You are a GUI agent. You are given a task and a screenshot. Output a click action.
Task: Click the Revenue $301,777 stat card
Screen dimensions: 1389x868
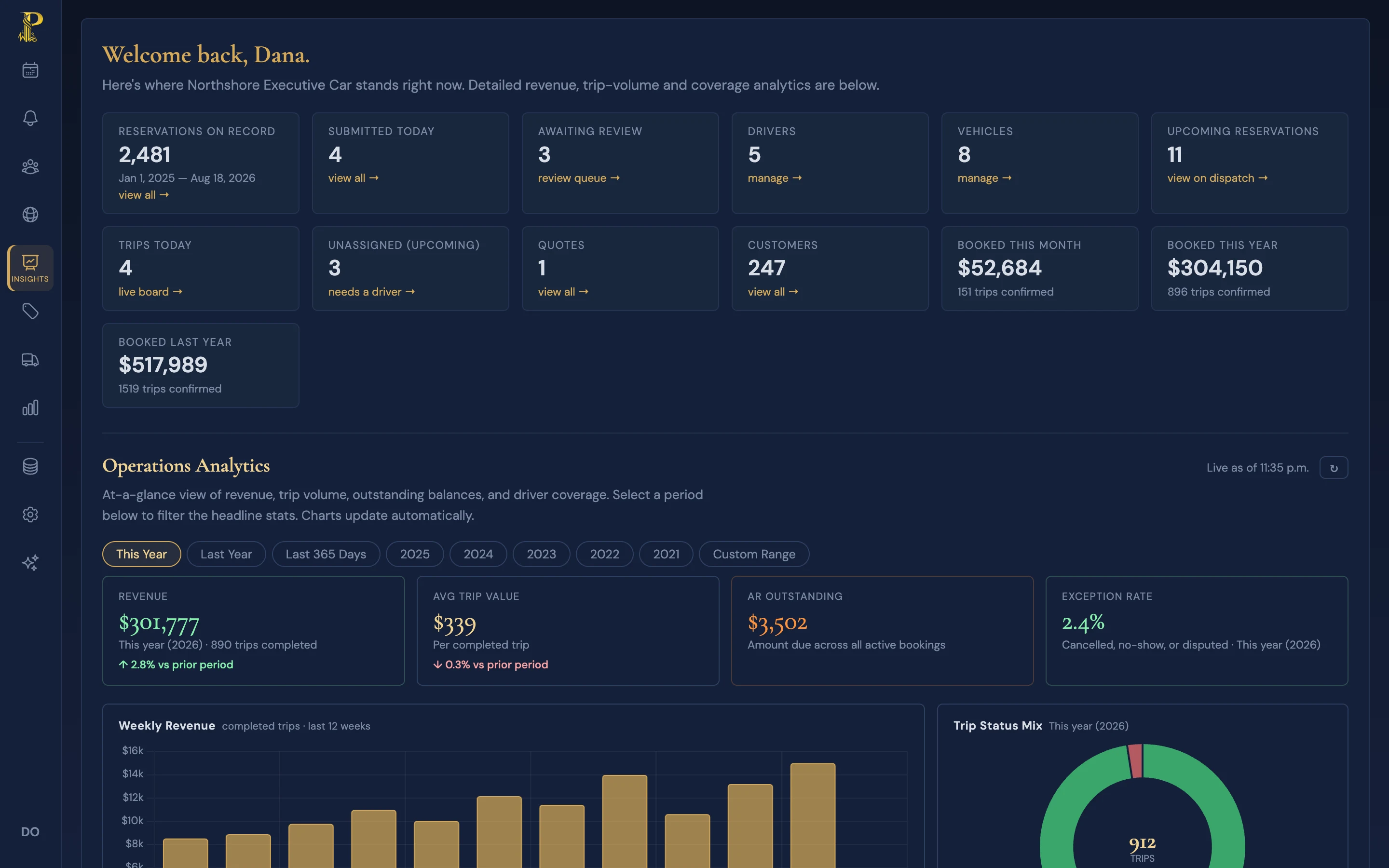click(x=253, y=630)
